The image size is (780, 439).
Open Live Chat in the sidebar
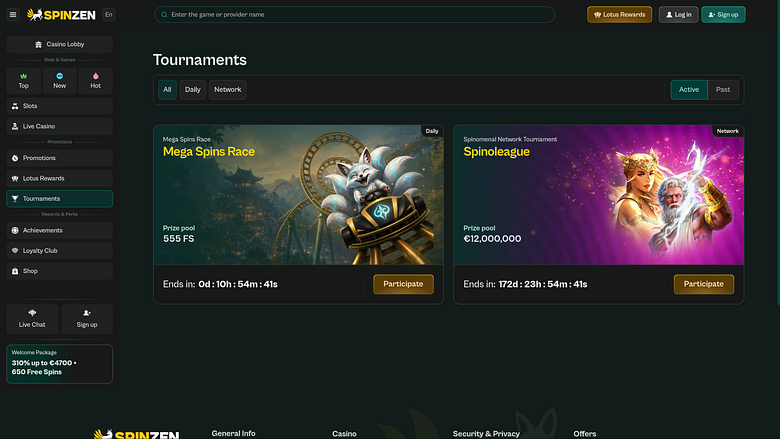point(32,319)
